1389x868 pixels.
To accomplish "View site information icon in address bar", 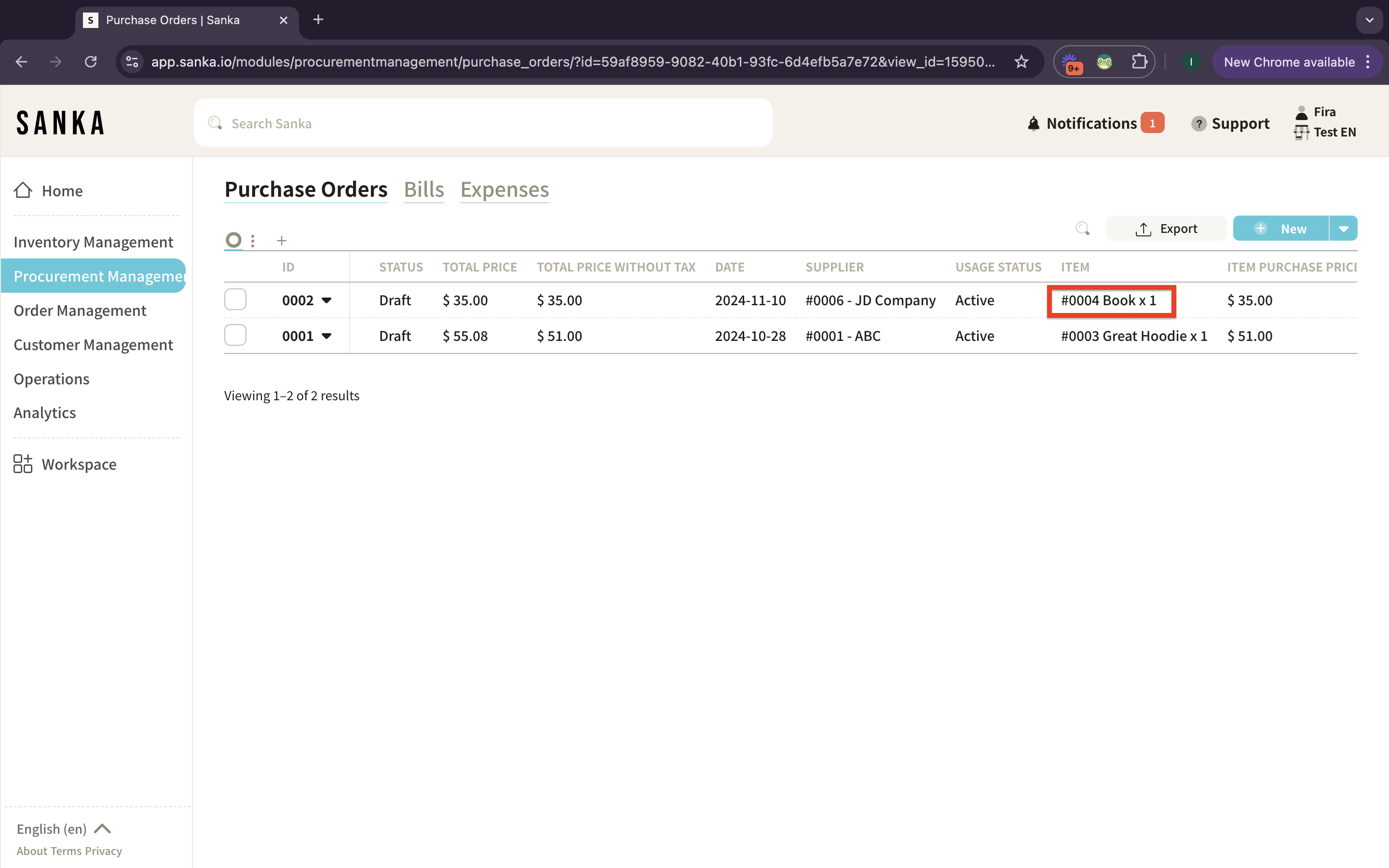I will (133, 62).
